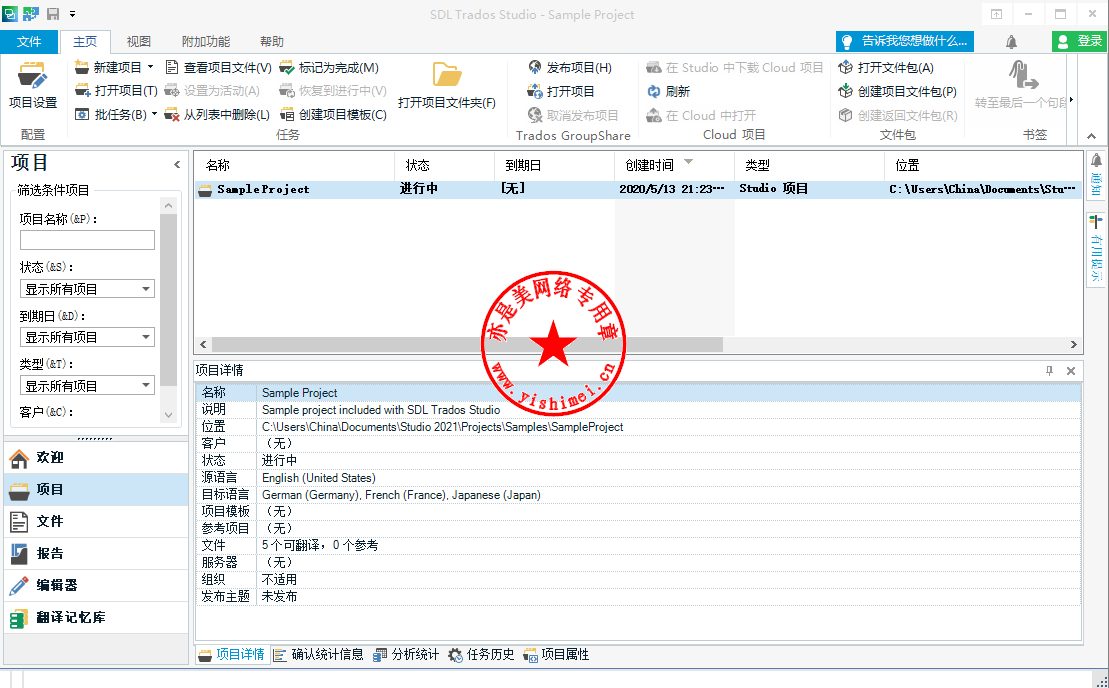Click 创建项目文件包(P) icon
The image size is (1109, 688).
point(845,91)
